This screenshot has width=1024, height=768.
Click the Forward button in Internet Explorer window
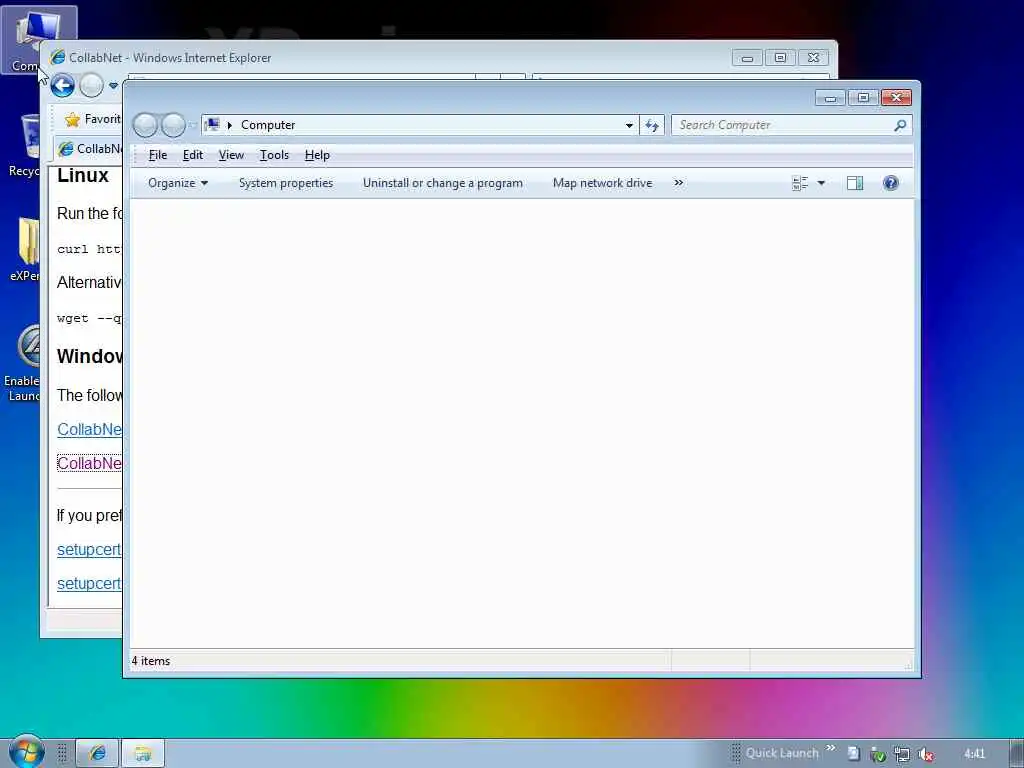[x=91, y=86]
